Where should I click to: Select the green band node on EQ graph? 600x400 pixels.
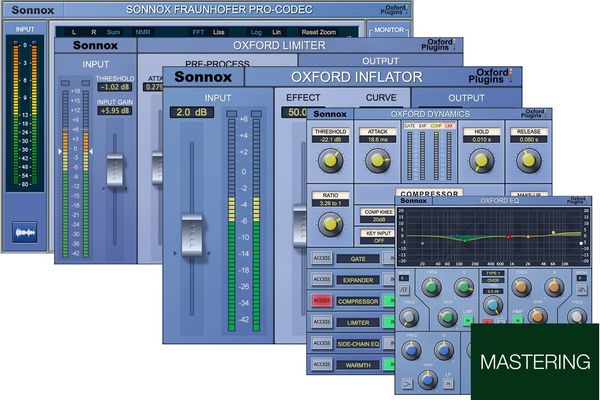(465, 241)
